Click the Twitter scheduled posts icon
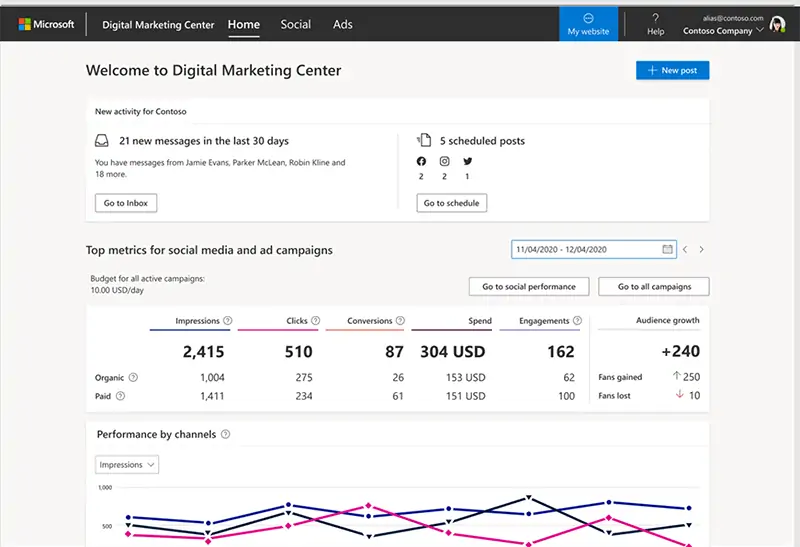 click(x=467, y=161)
